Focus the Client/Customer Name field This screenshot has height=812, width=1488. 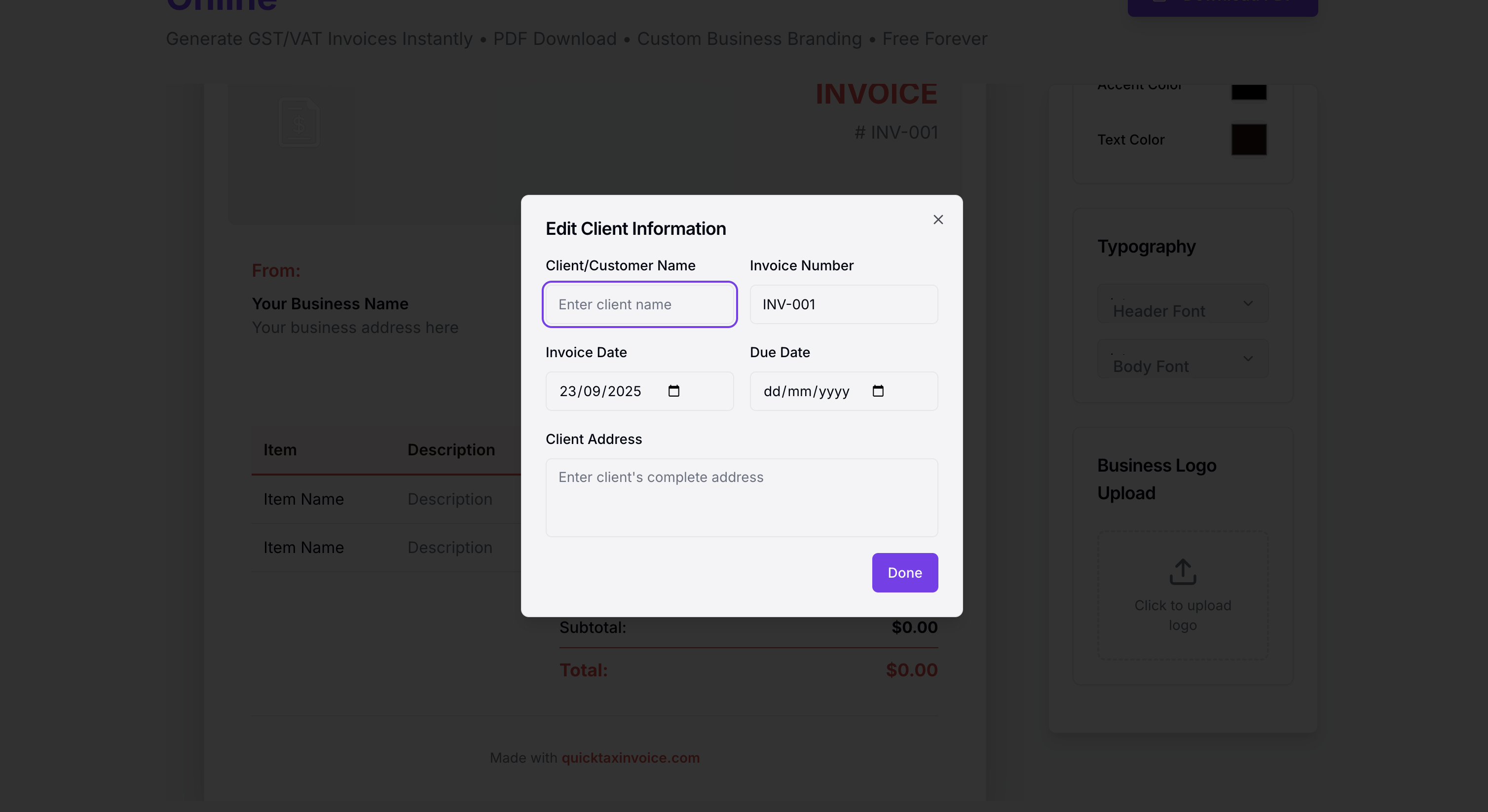(x=639, y=304)
